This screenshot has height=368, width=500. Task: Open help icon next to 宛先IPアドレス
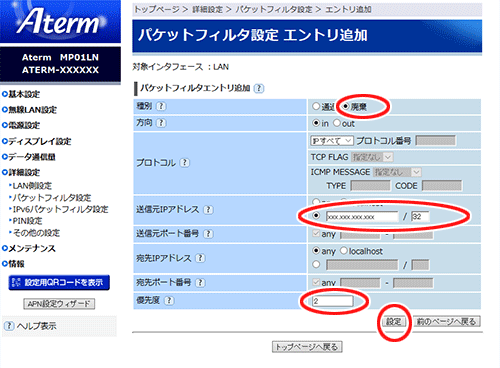pyautogui.click(x=200, y=258)
